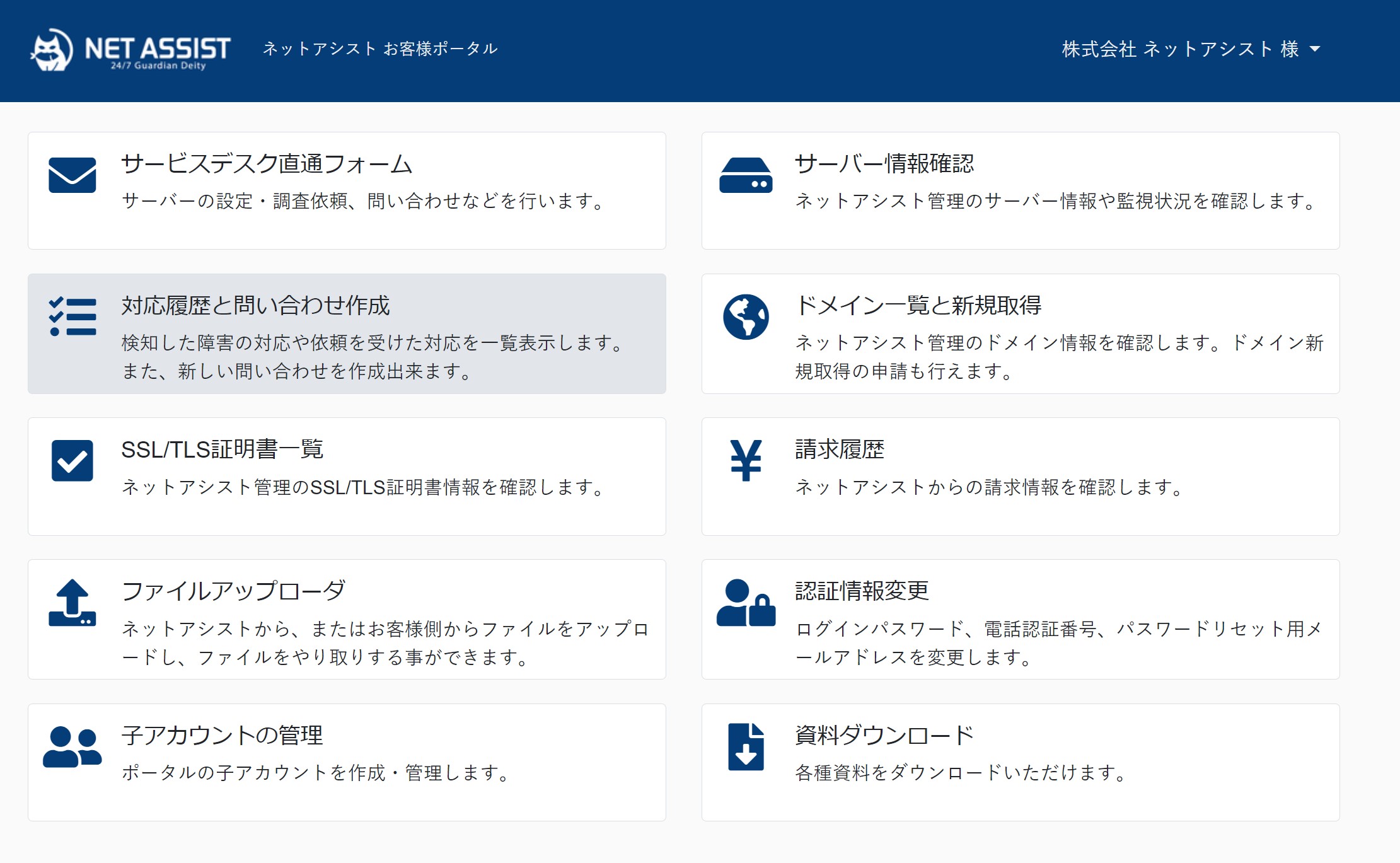Click description ポータルの子アカウントを作成・管理します
The height and width of the screenshot is (863, 1400).
(316, 773)
